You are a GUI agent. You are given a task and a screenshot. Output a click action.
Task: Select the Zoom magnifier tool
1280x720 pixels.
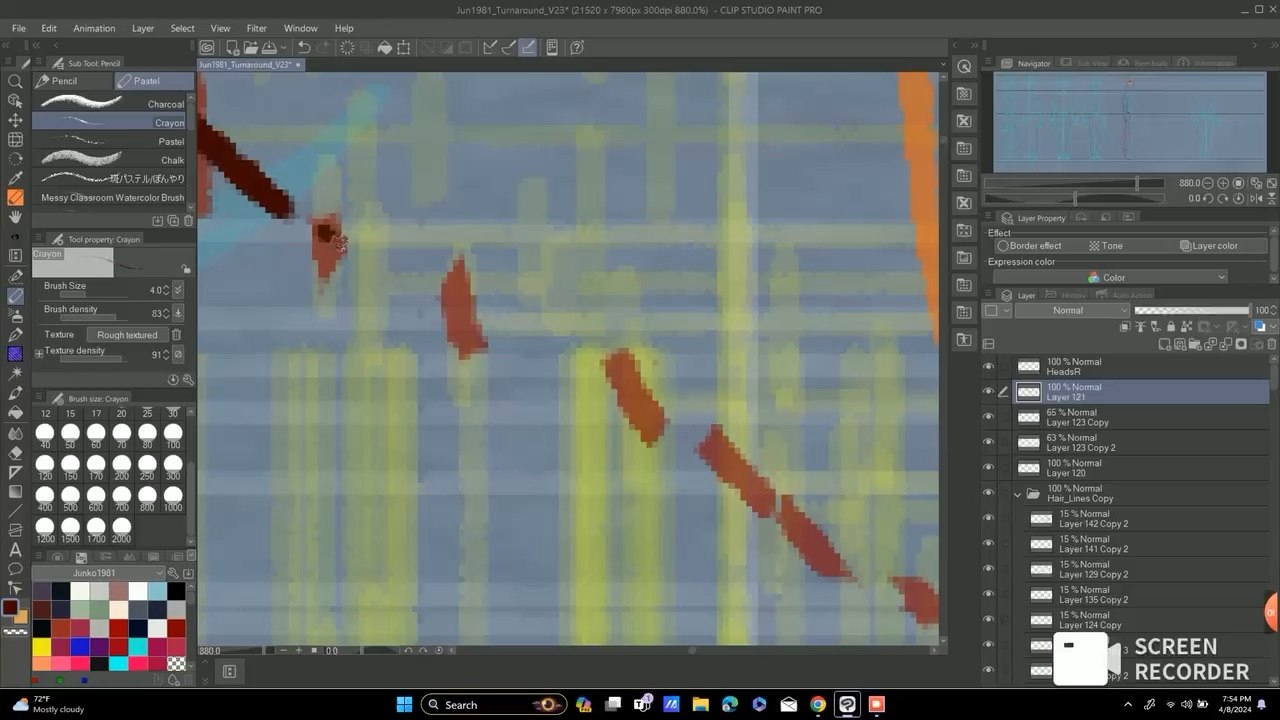pyautogui.click(x=15, y=81)
